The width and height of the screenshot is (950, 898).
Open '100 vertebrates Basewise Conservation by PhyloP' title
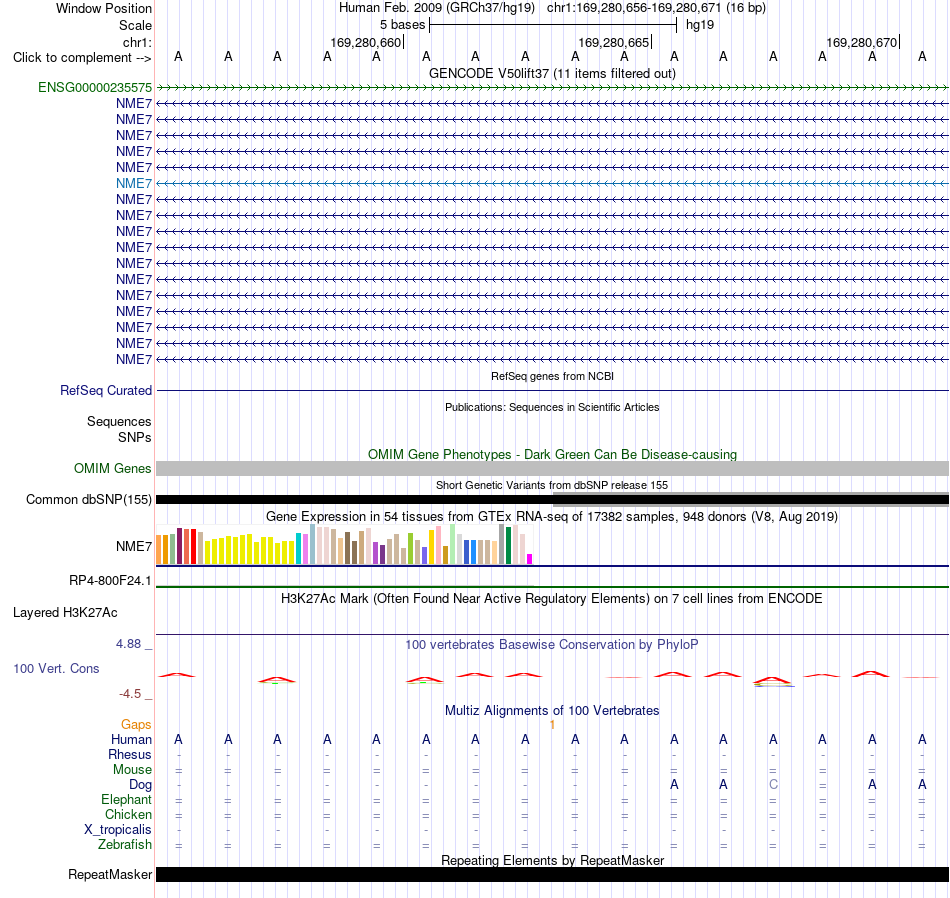click(x=552, y=645)
